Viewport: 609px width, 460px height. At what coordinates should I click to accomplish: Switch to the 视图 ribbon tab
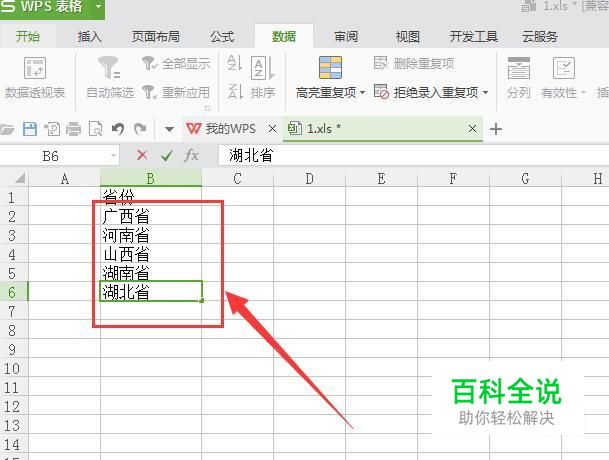pyautogui.click(x=407, y=37)
